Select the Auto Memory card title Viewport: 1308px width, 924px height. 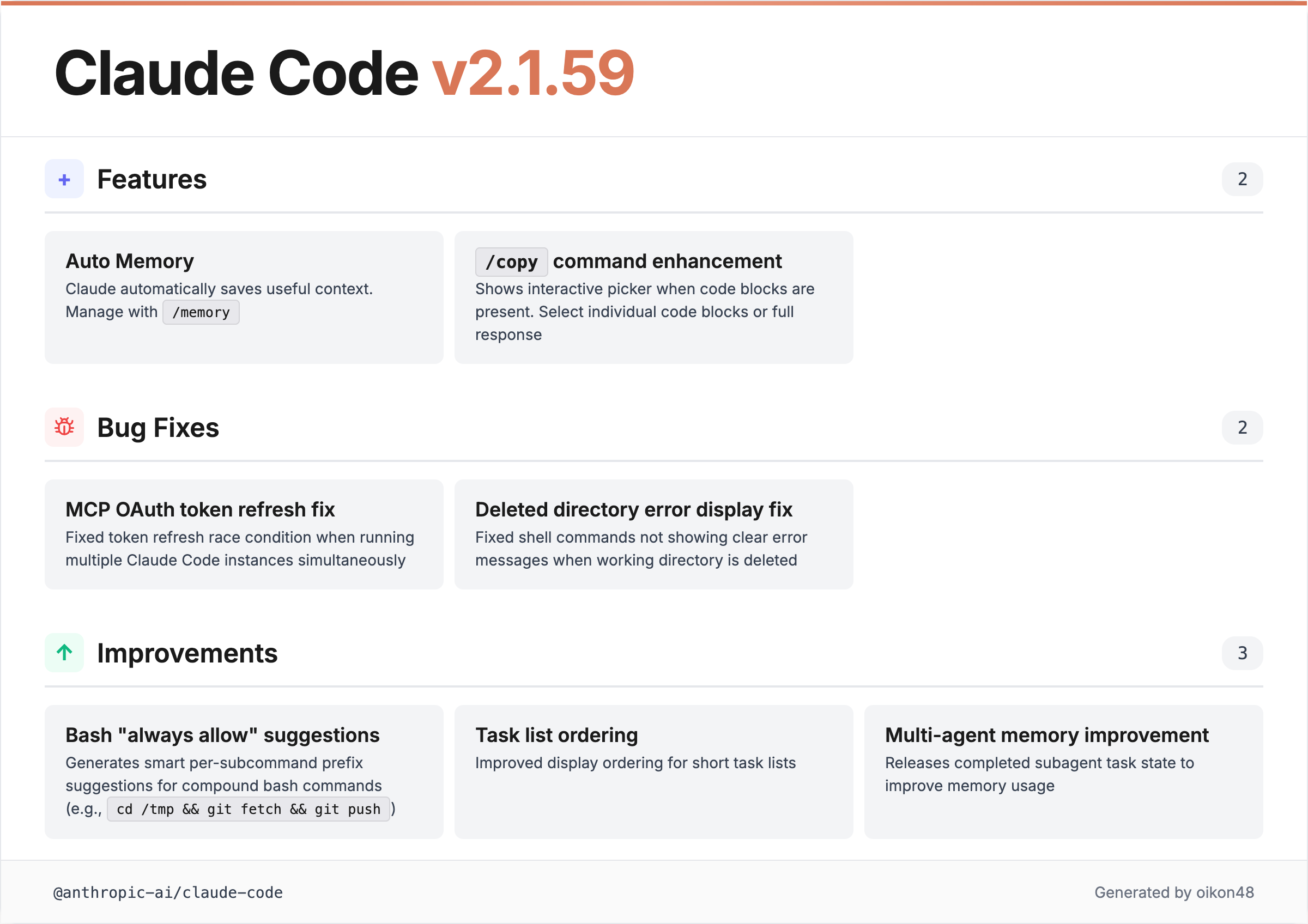pyautogui.click(x=129, y=262)
